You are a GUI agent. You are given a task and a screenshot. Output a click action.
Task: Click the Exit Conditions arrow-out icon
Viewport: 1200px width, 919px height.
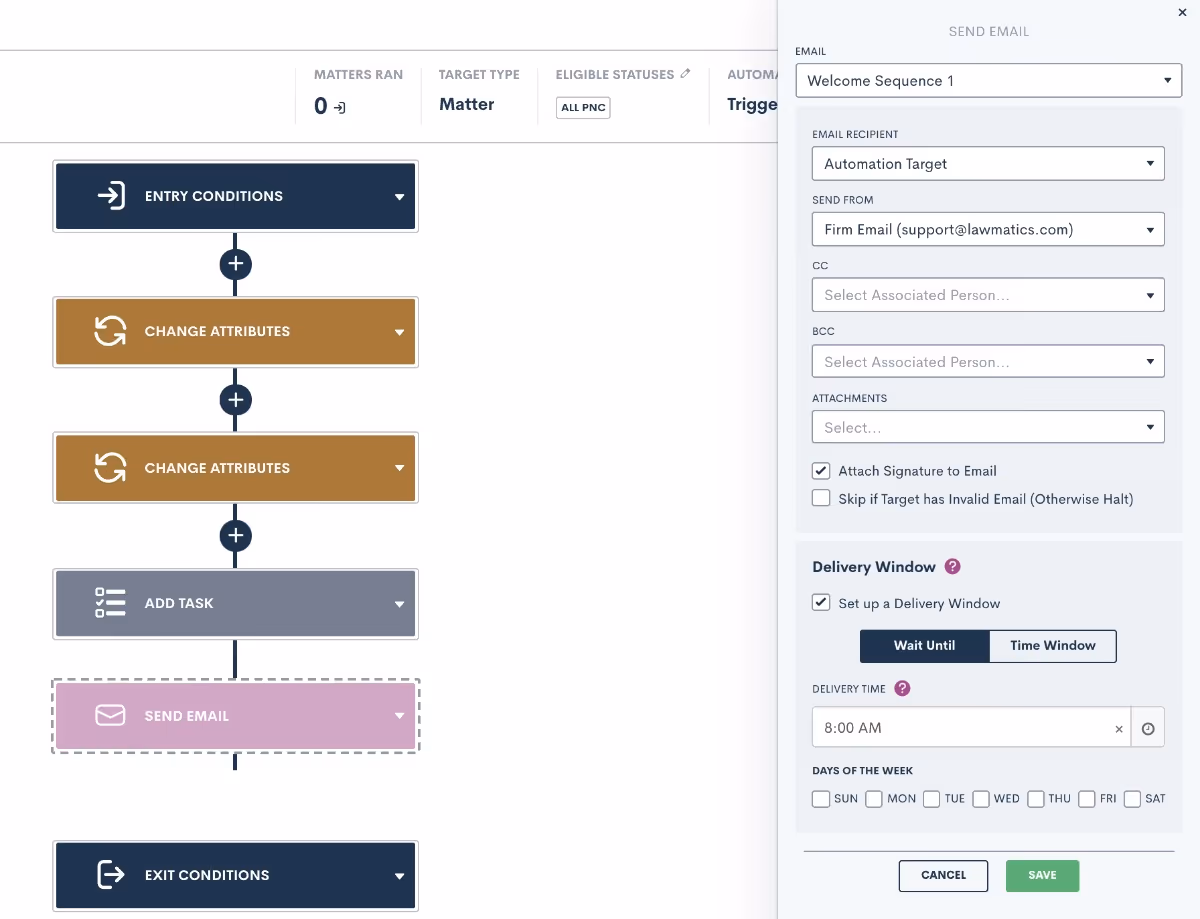(x=110, y=875)
